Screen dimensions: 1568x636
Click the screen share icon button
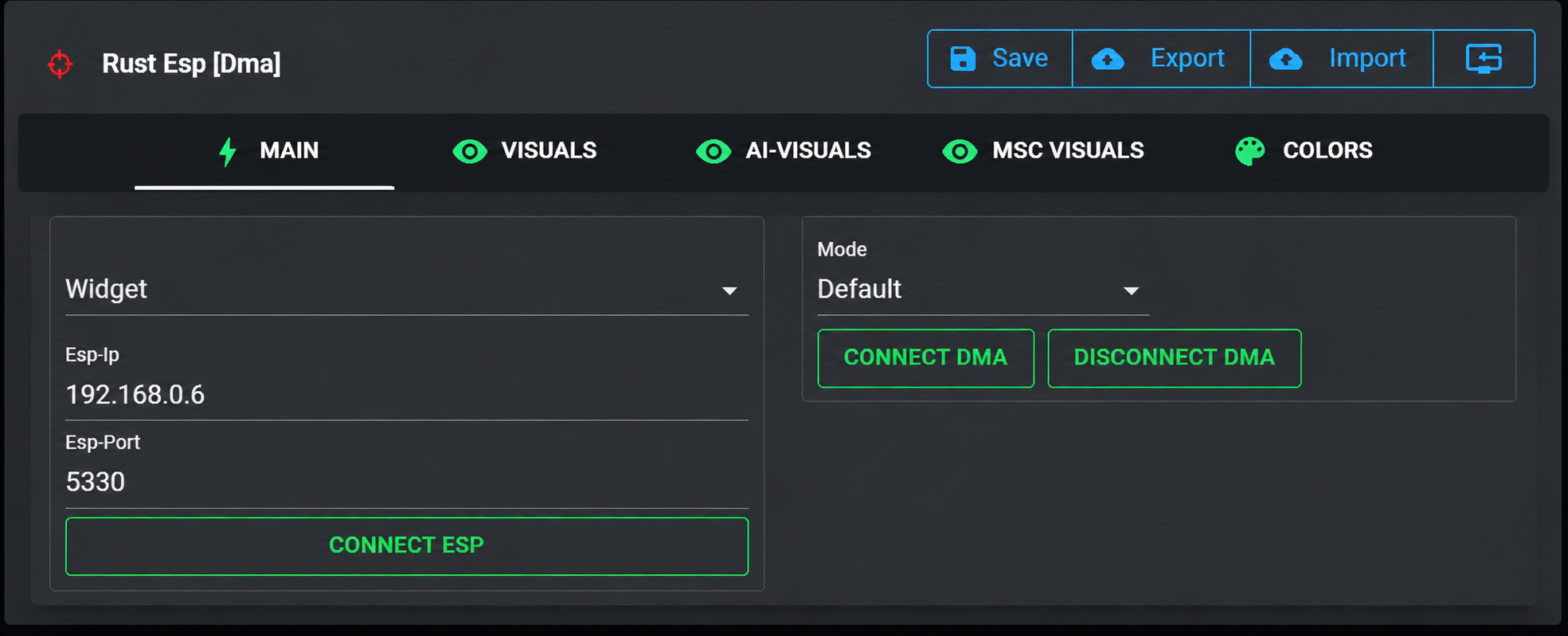1484,59
